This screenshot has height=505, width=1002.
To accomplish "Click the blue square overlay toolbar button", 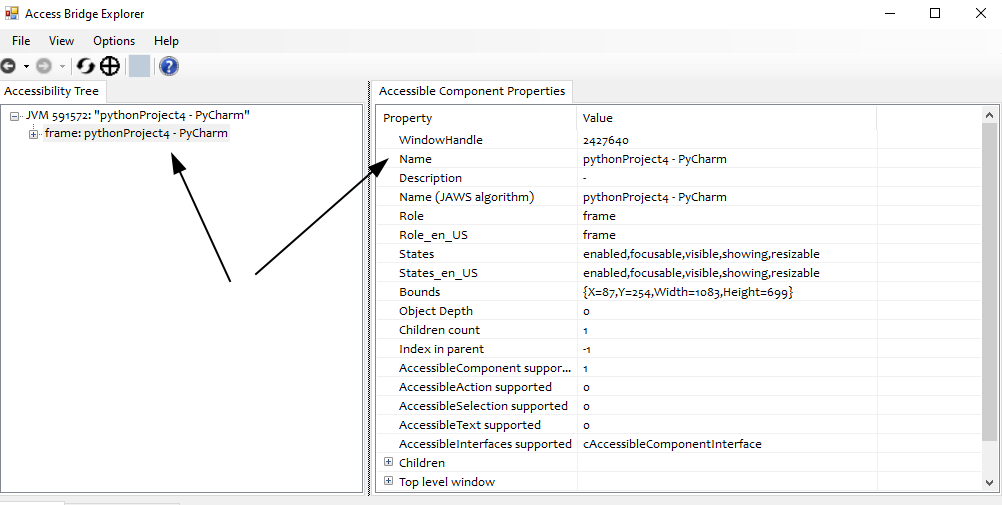I will (x=139, y=66).
